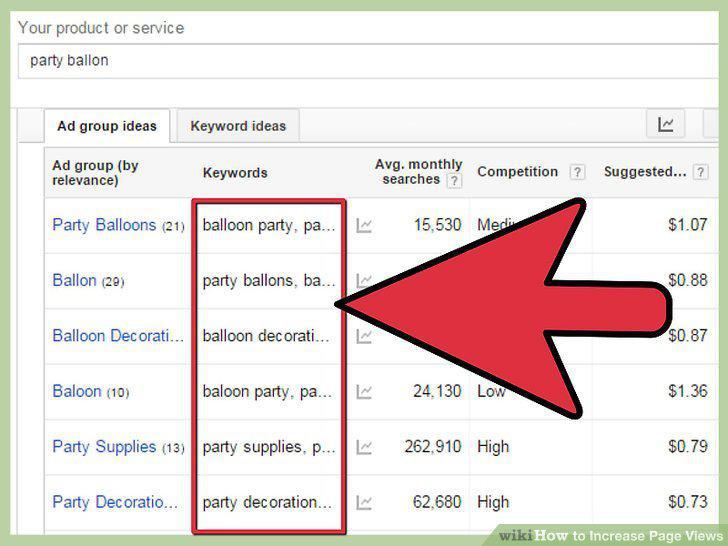Sort by Suggested... column header
This screenshot has width=728, height=546.
coord(645,172)
